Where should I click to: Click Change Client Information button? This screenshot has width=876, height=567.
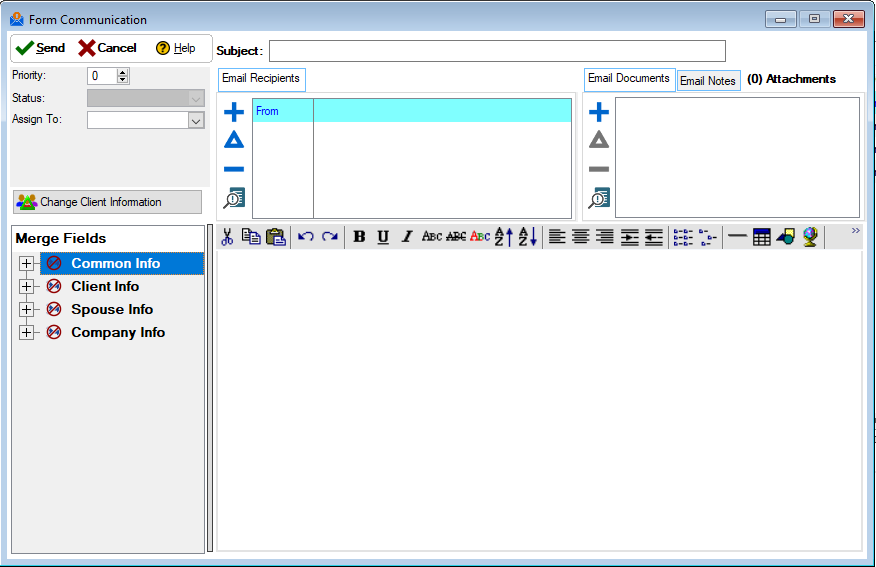(107, 202)
